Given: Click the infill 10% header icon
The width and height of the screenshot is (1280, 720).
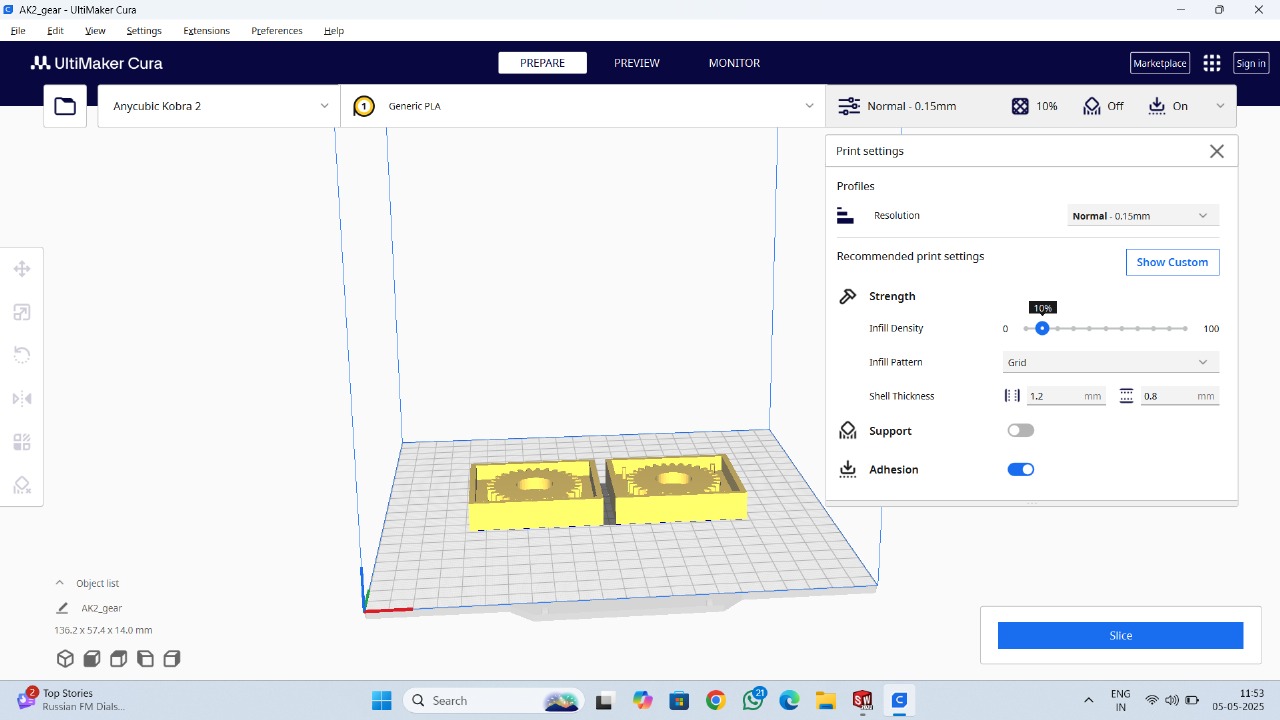Looking at the screenshot, I should [1020, 106].
